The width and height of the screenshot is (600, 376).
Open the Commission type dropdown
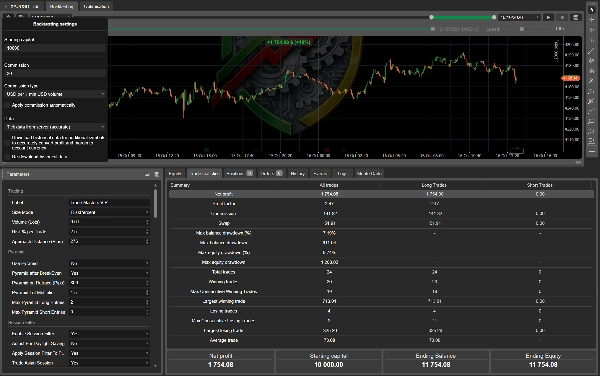coord(55,94)
